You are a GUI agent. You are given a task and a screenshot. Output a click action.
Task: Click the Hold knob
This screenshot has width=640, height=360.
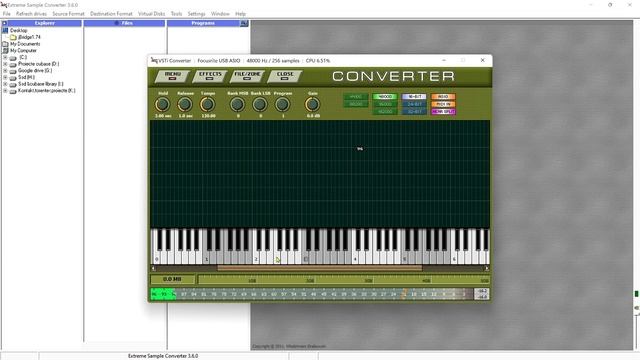click(x=162, y=104)
